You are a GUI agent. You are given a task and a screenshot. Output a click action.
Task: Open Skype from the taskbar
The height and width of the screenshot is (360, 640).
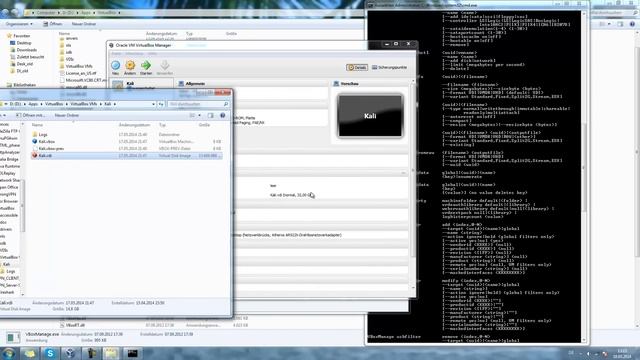pyautogui.click(x=50, y=353)
